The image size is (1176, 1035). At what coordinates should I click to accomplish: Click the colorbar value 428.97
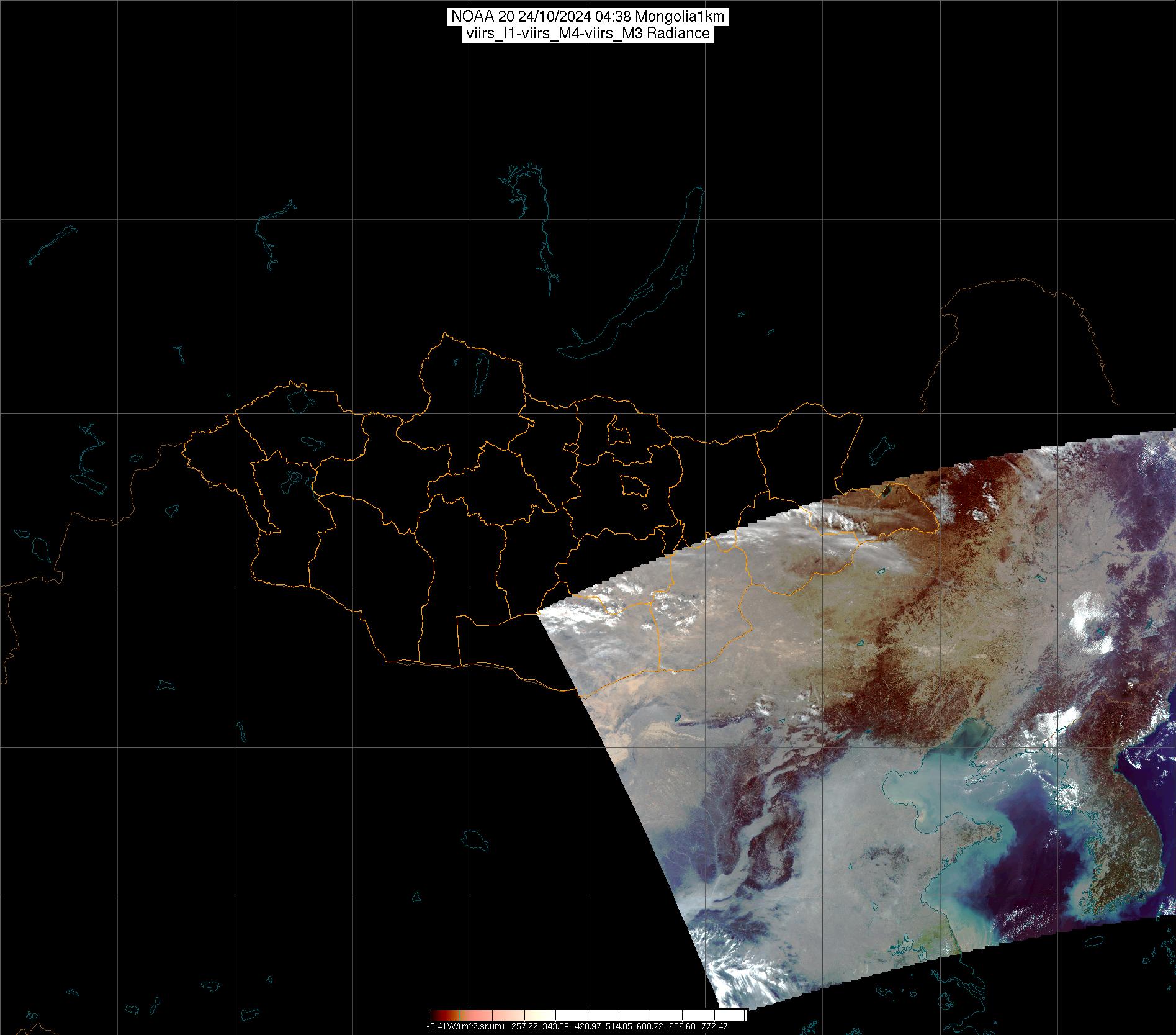click(x=588, y=1026)
